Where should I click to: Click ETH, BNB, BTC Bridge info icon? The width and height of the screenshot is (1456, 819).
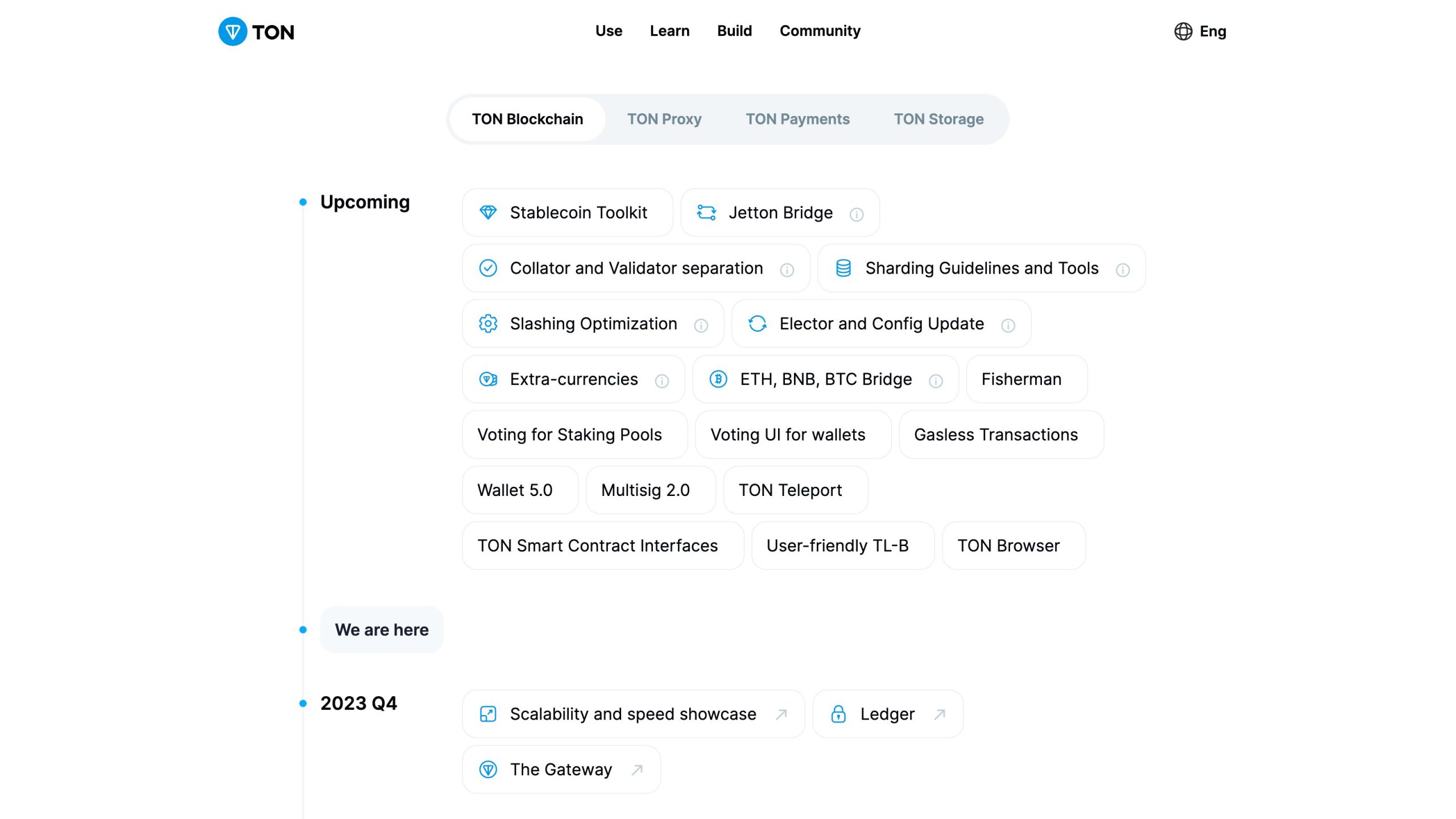tap(936, 381)
